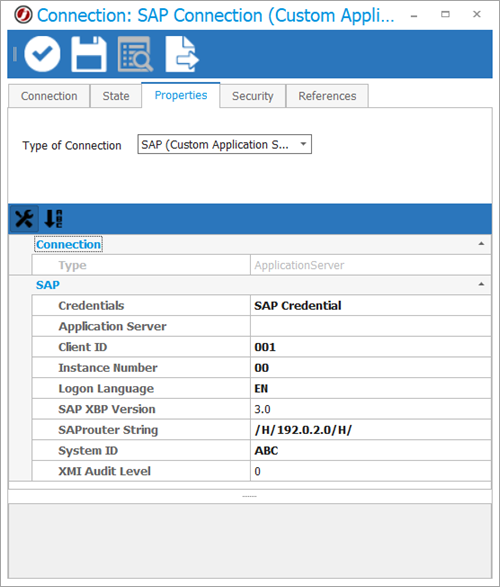Select the Logon Language property label
Image resolution: width=500 pixels, height=587 pixels.
point(106,389)
